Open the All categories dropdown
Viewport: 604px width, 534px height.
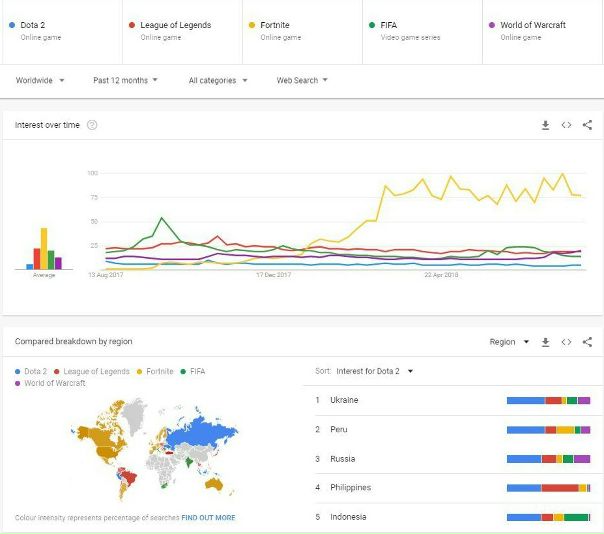pos(218,80)
